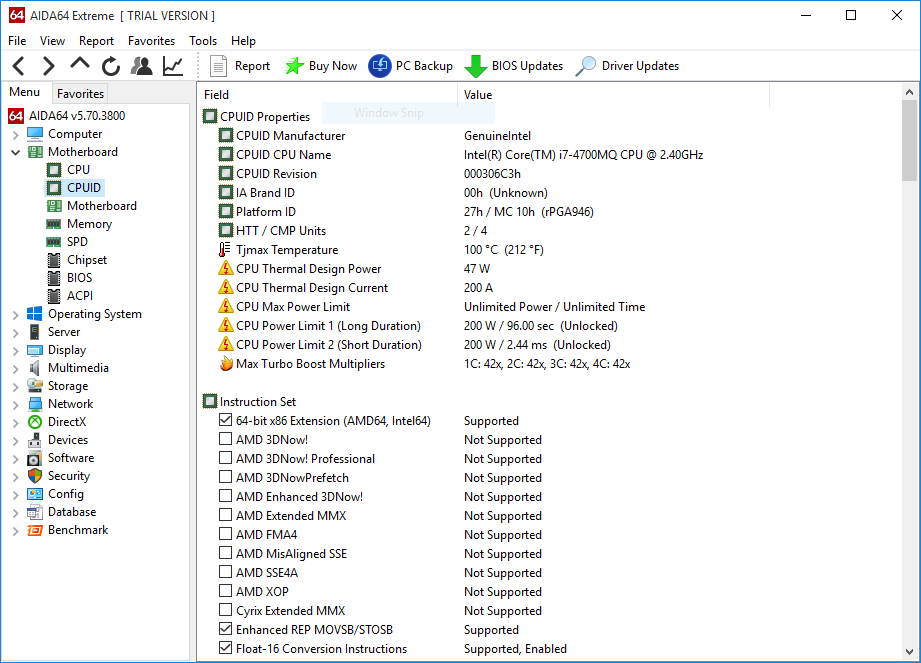The height and width of the screenshot is (663, 921).
Task: Click the graph chart toolbar icon
Action: [173, 66]
